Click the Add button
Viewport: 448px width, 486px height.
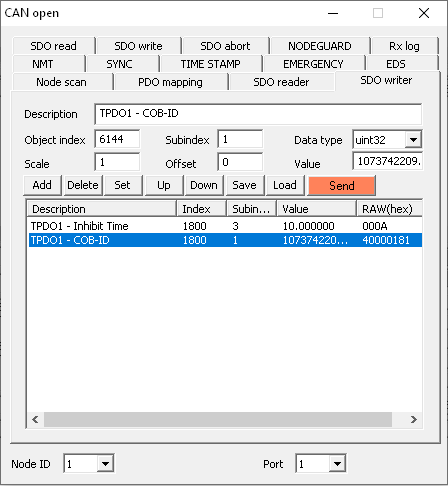pyautogui.click(x=42, y=185)
